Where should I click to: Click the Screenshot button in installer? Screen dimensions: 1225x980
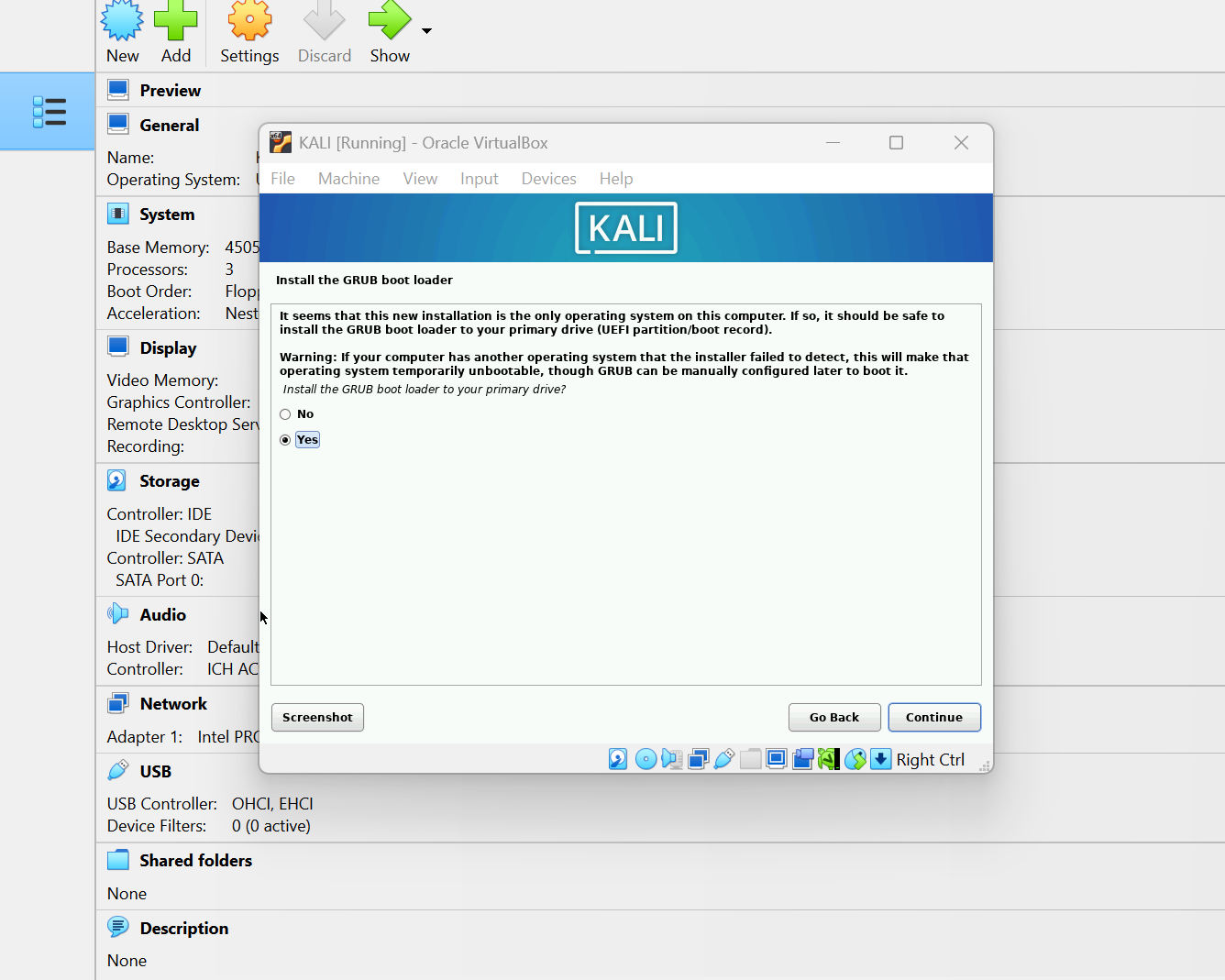pos(317,717)
